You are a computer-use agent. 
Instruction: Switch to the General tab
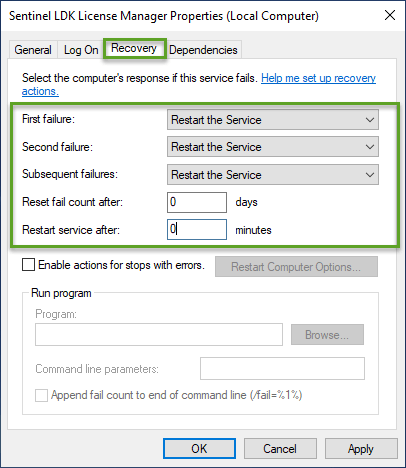point(33,50)
